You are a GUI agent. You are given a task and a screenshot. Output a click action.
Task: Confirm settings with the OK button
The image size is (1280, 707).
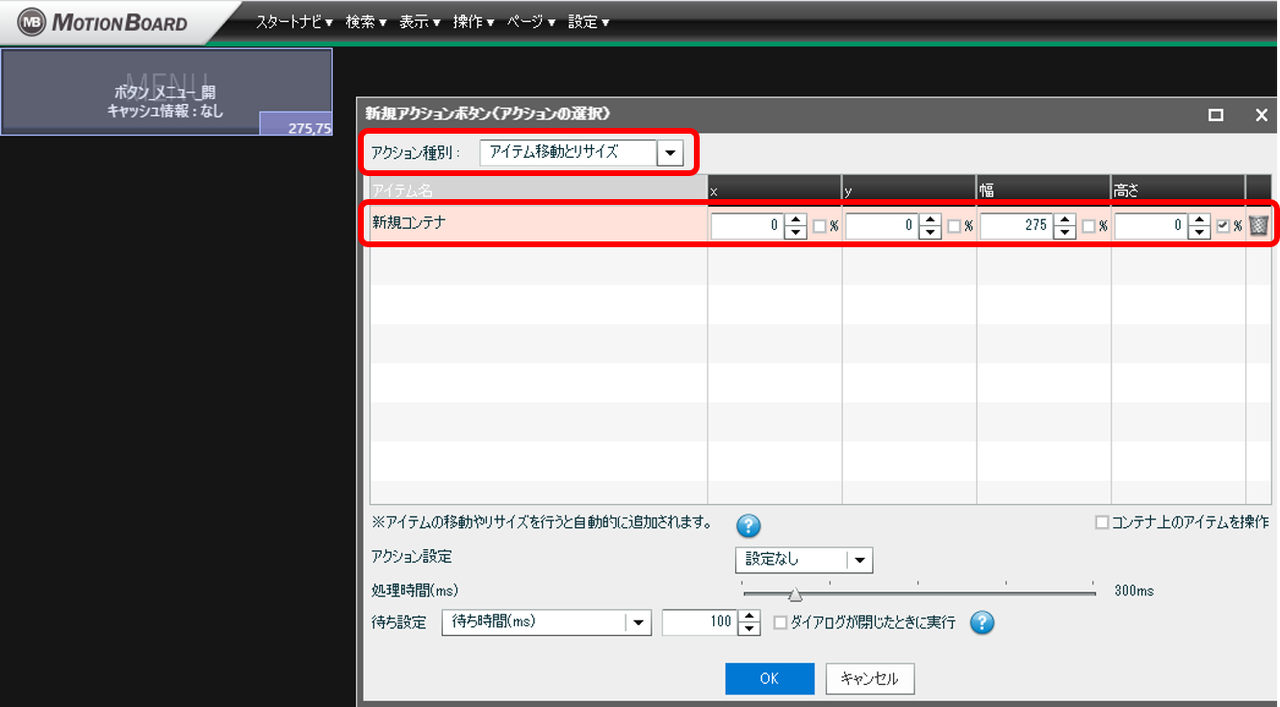tap(769, 678)
